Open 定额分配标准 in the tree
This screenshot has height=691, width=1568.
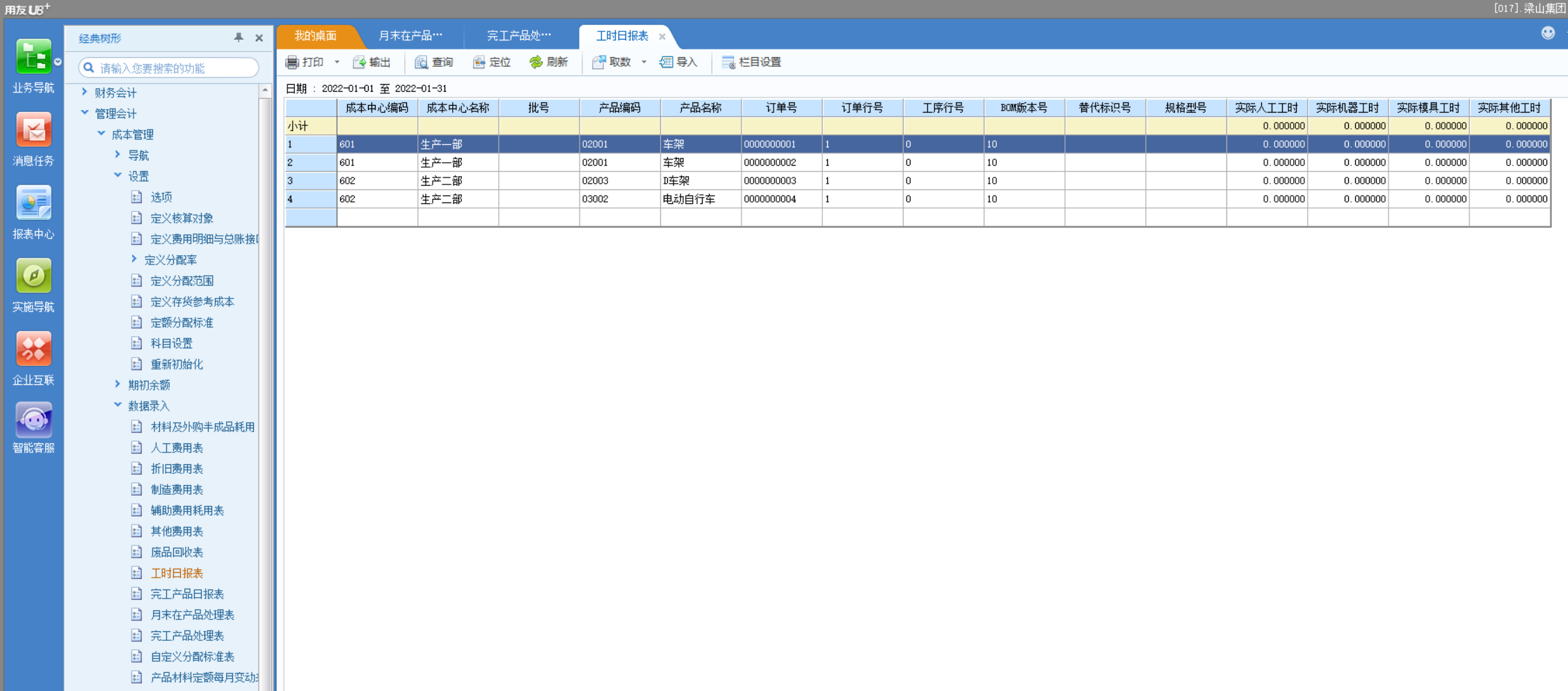tap(182, 322)
